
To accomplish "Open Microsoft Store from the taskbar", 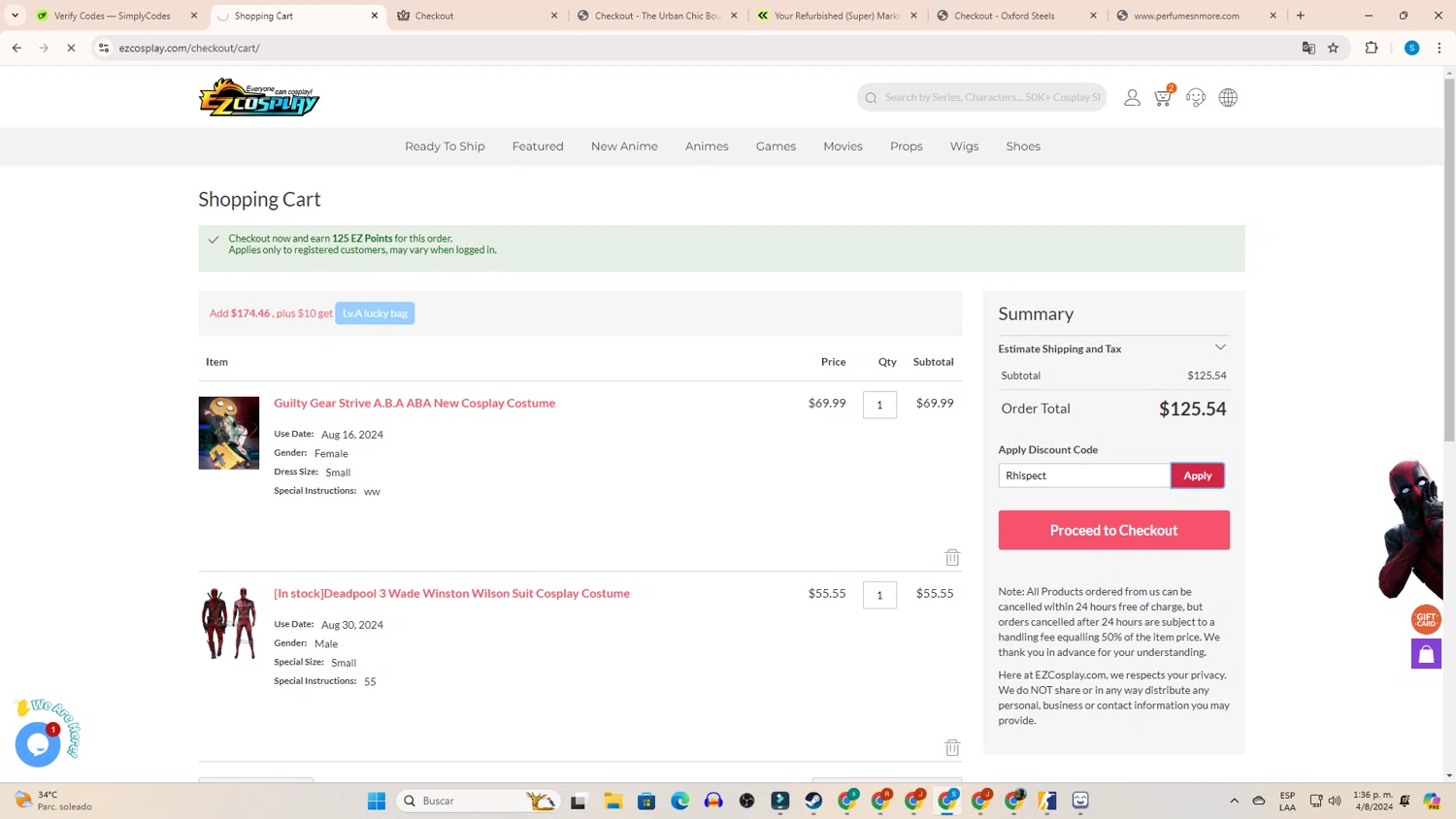I will click(646, 801).
